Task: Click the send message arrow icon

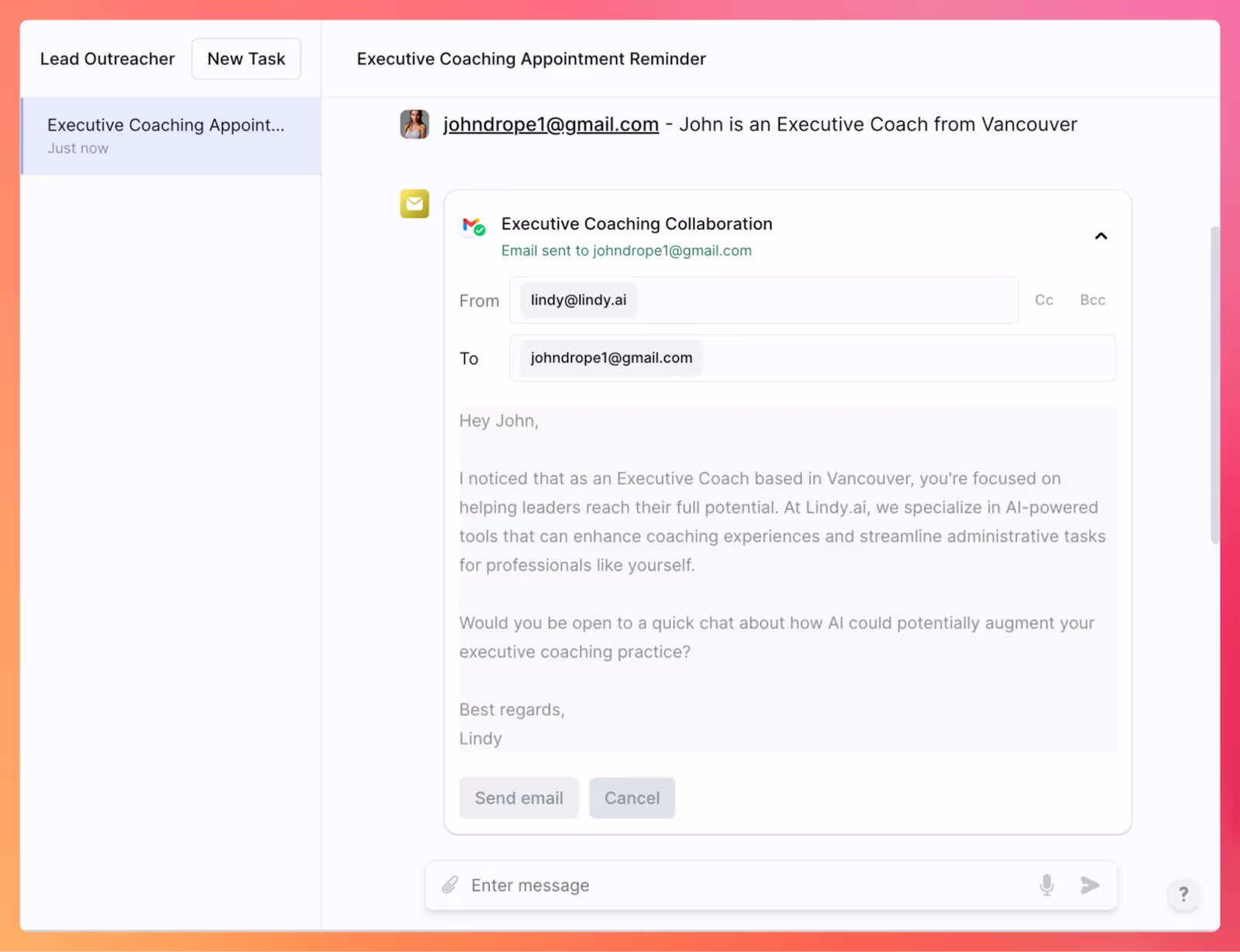Action: (1090, 885)
